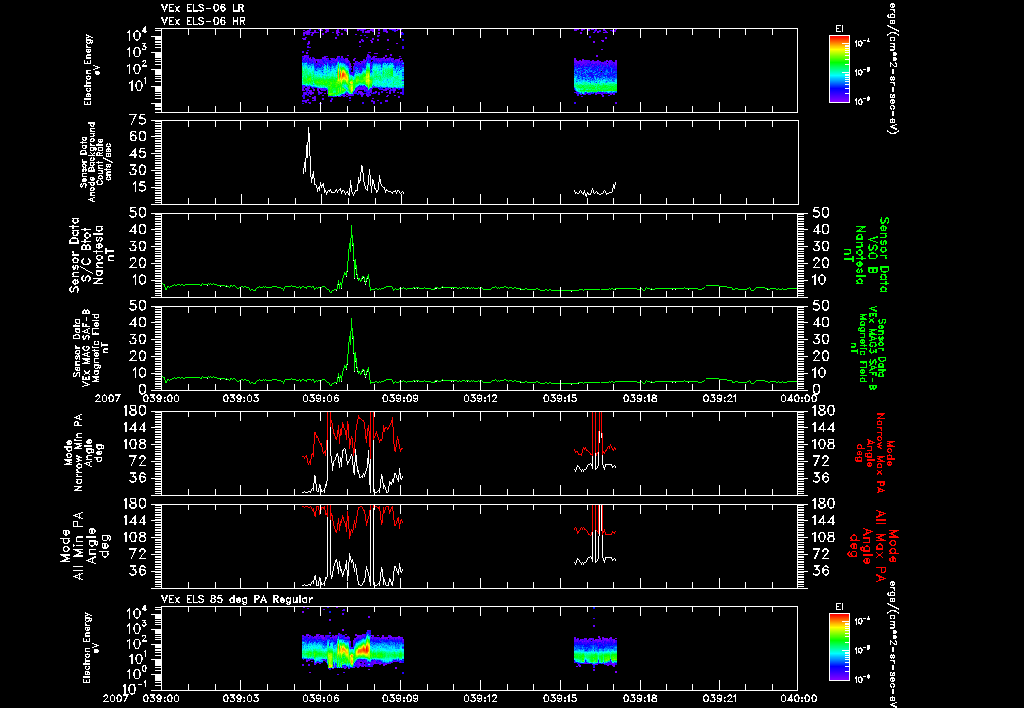Click the "Mode Narrow Min PA Angle" axis label
Image resolution: width=1024 pixels, height=708 pixels.
click(82, 452)
